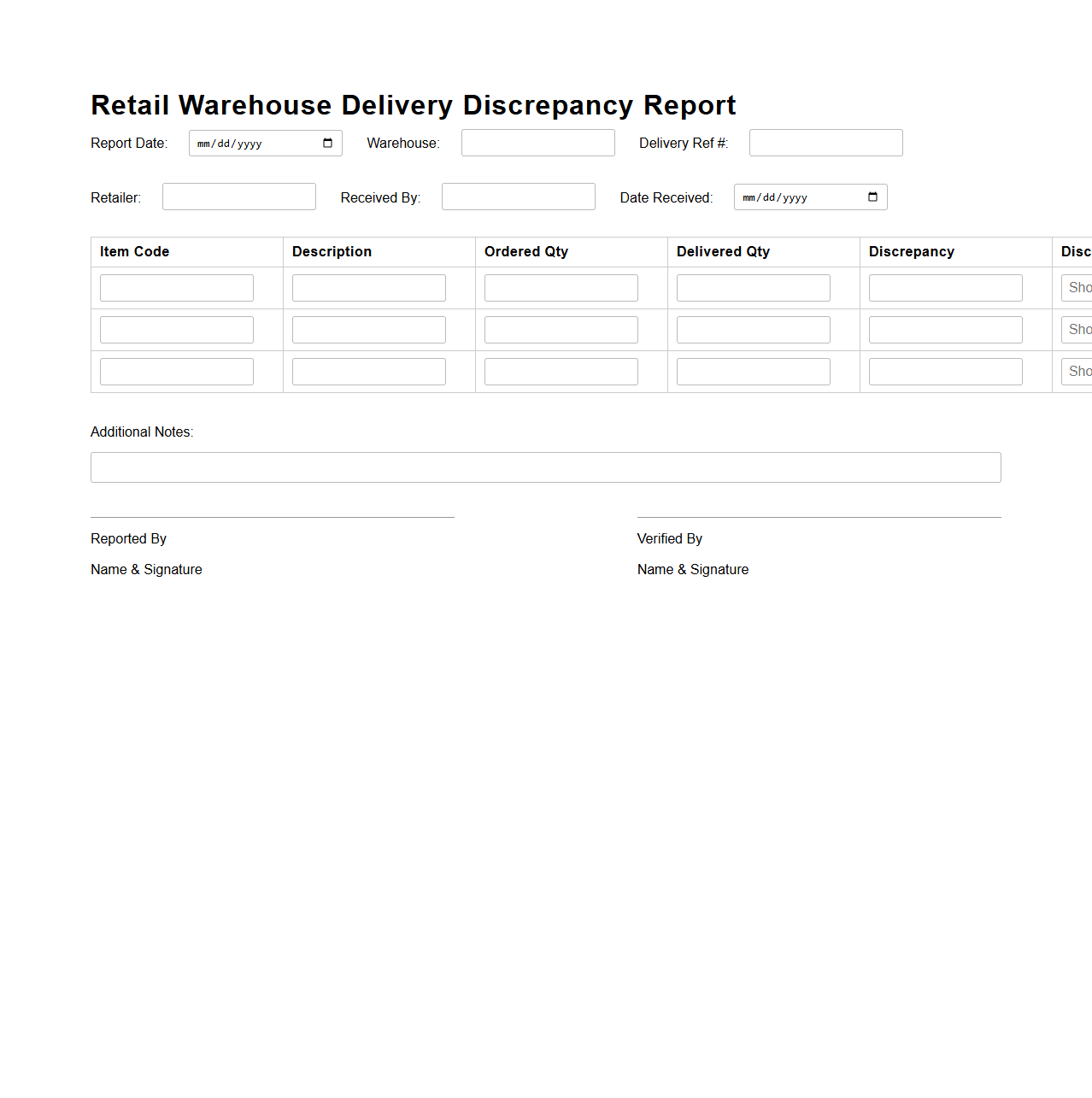Click the Report Date text area
The height and width of the screenshot is (1098, 1092).
coord(248,143)
